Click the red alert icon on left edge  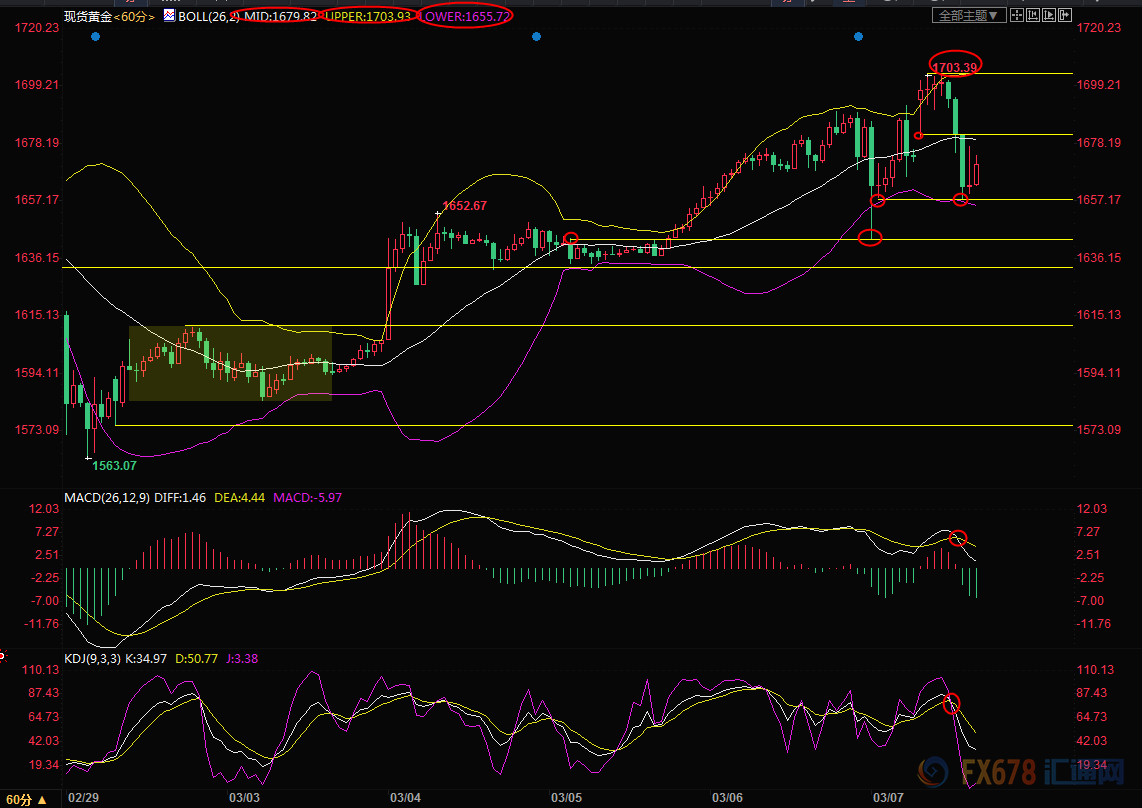coord(3,657)
